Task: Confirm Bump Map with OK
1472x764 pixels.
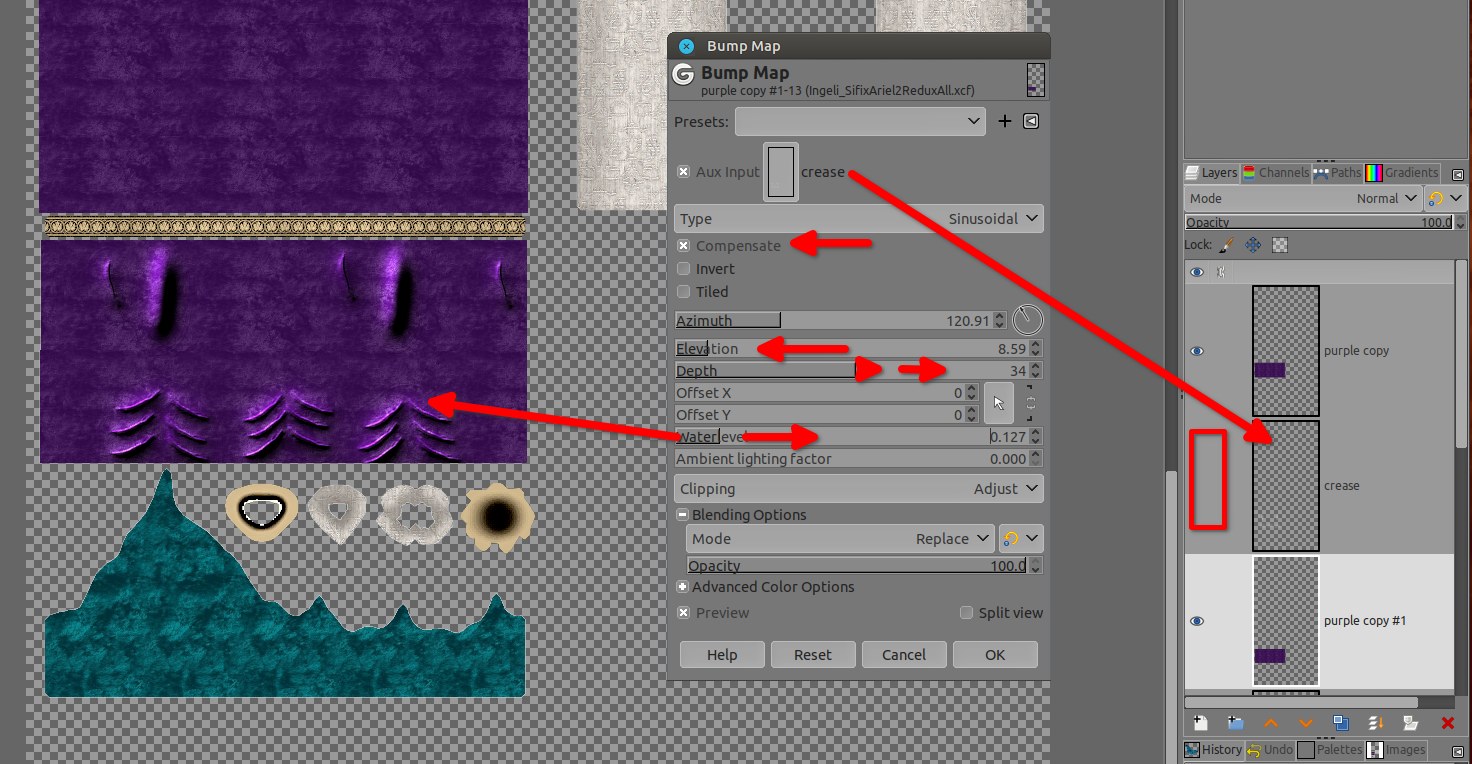Action: 995,655
